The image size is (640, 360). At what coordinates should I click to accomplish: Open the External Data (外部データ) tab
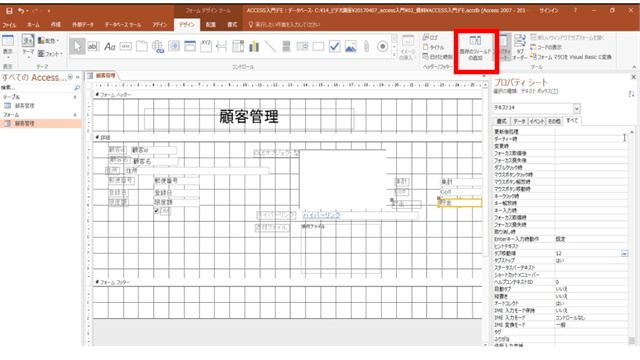(x=83, y=25)
